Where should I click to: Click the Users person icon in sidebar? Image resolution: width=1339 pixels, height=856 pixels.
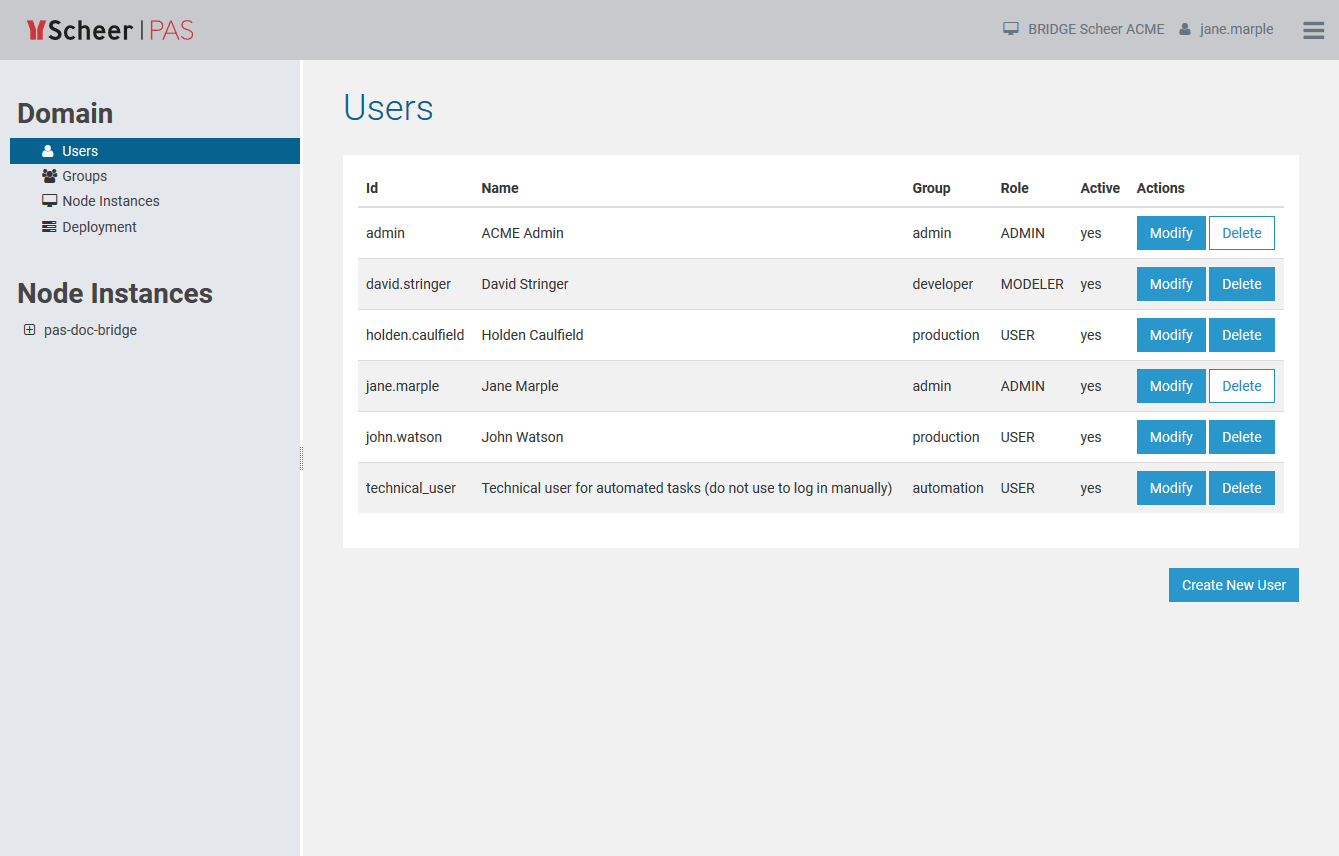[48, 151]
